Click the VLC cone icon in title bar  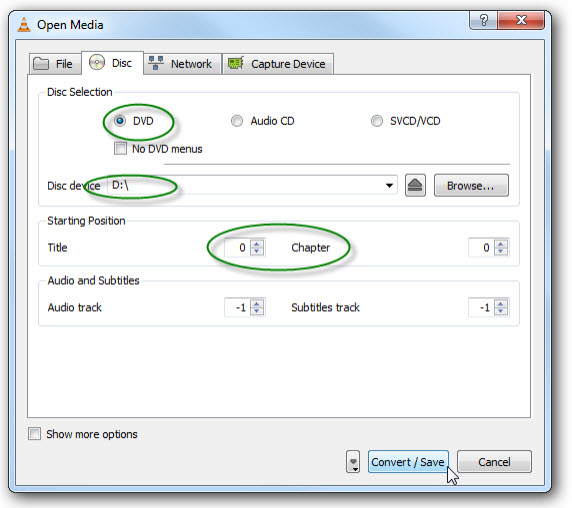(x=24, y=25)
